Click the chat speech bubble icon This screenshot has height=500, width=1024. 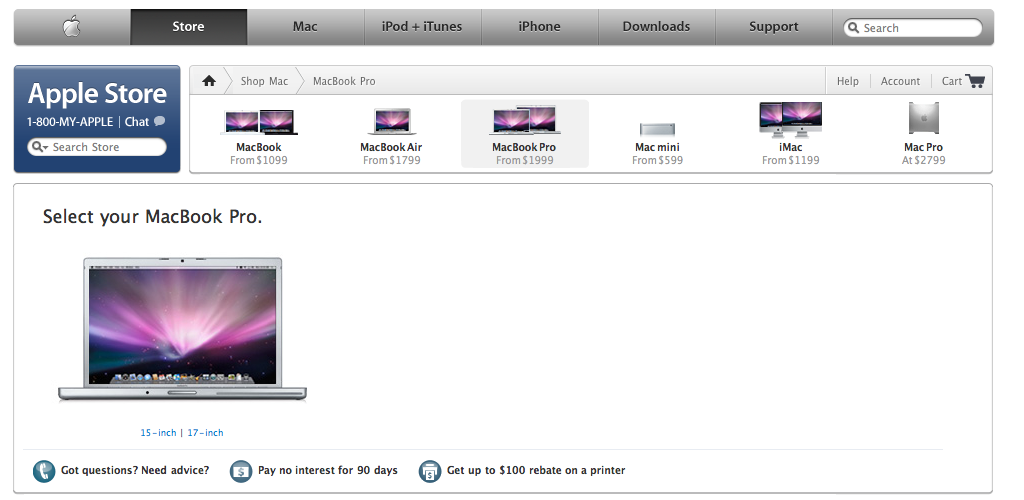tap(159, 121)
